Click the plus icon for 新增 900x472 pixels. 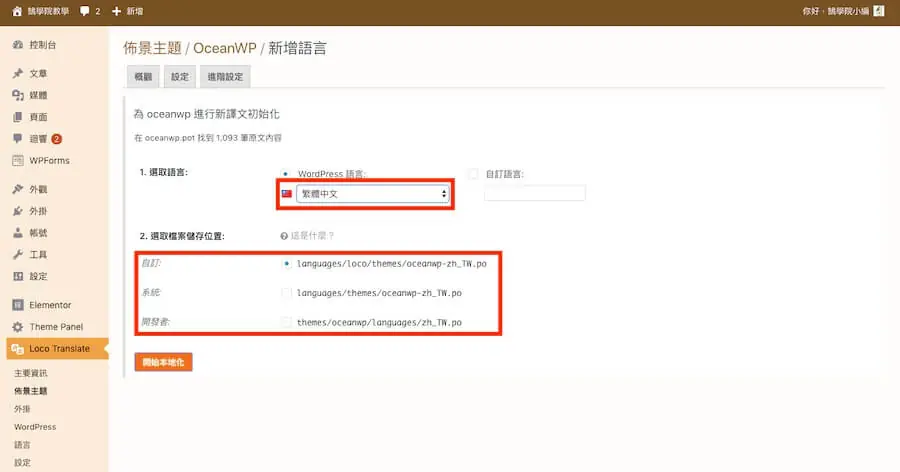coord(117,11)
